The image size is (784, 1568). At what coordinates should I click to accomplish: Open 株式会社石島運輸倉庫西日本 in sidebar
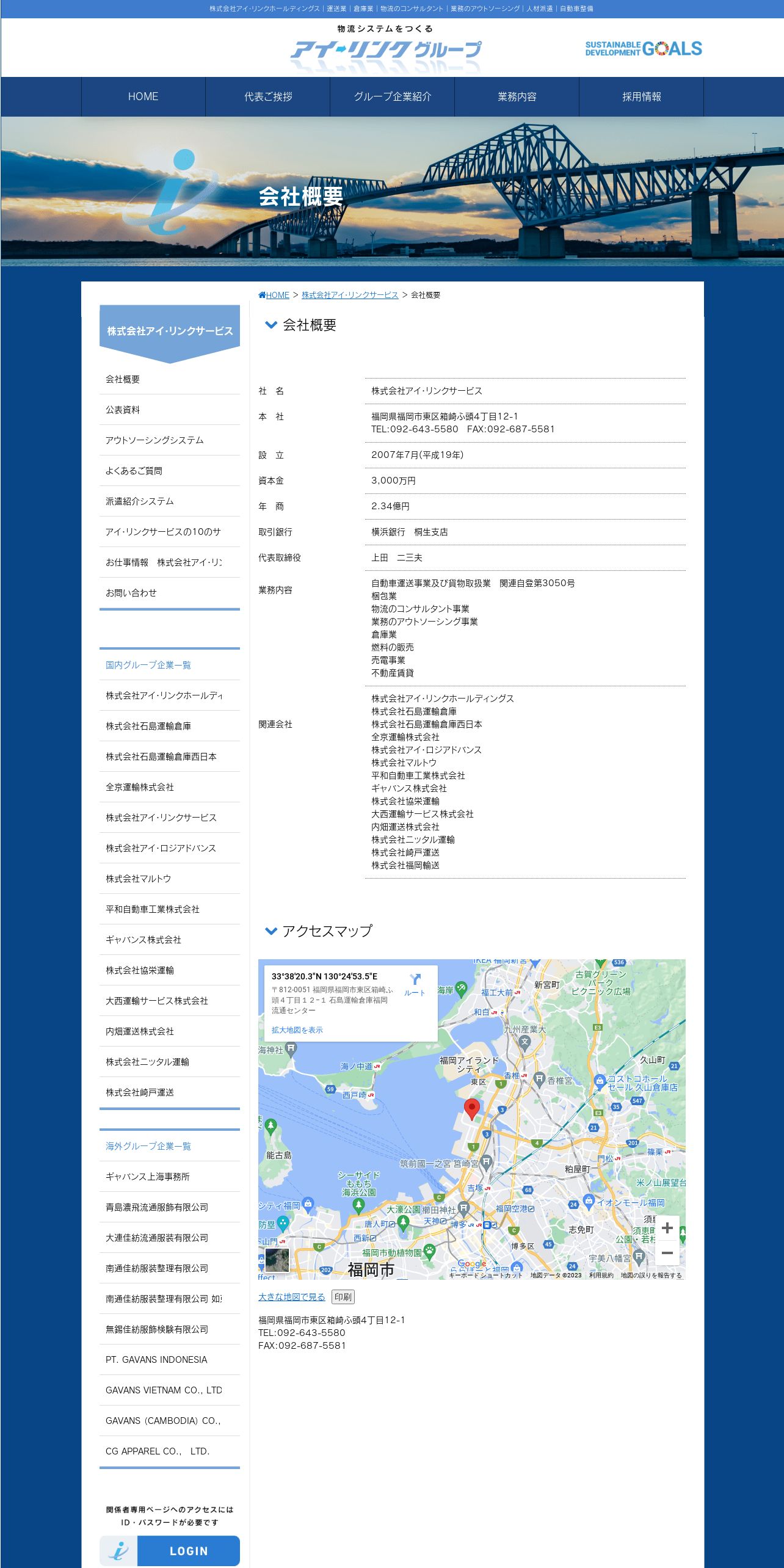170,757
